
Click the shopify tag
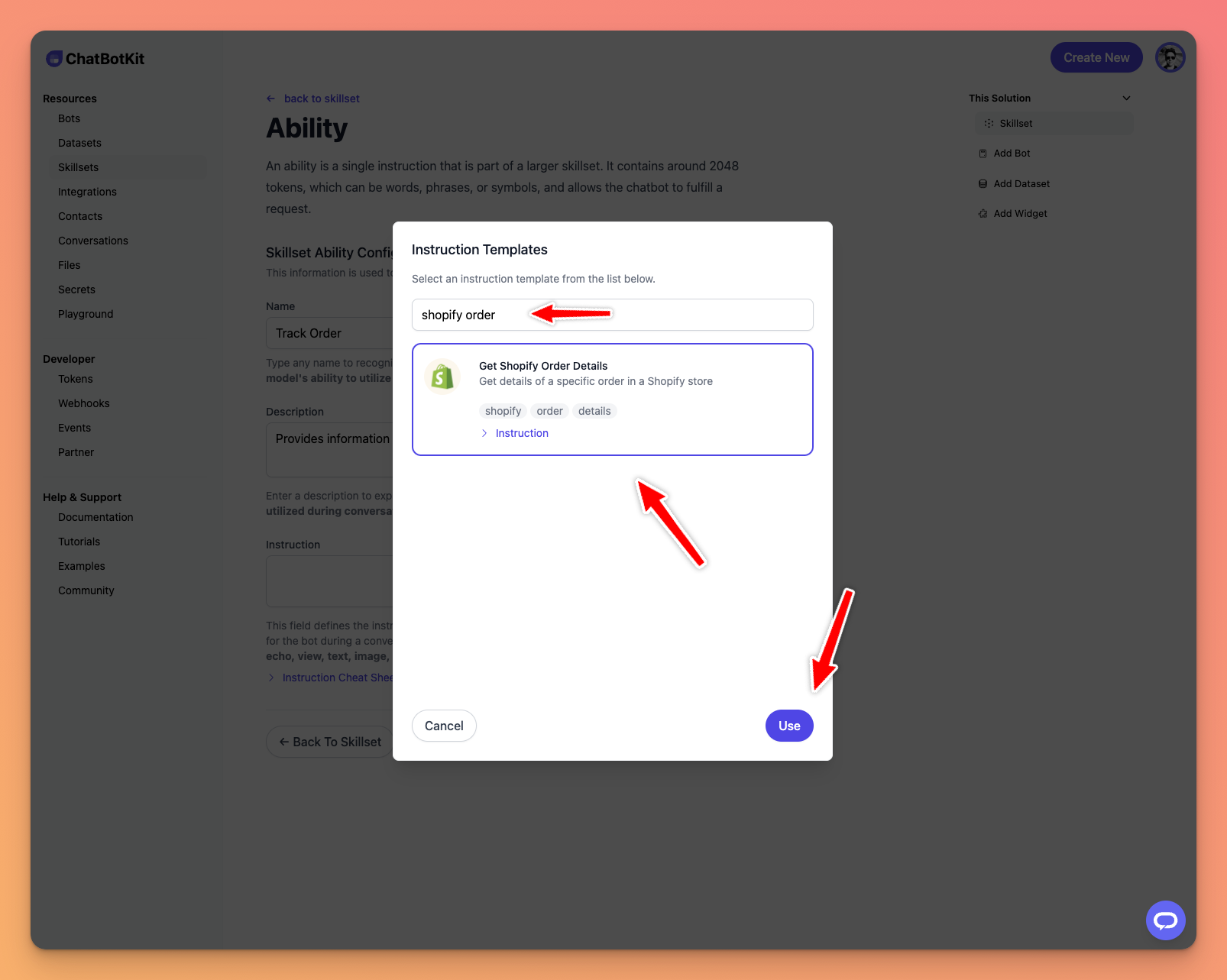click(x=503, y=411)
